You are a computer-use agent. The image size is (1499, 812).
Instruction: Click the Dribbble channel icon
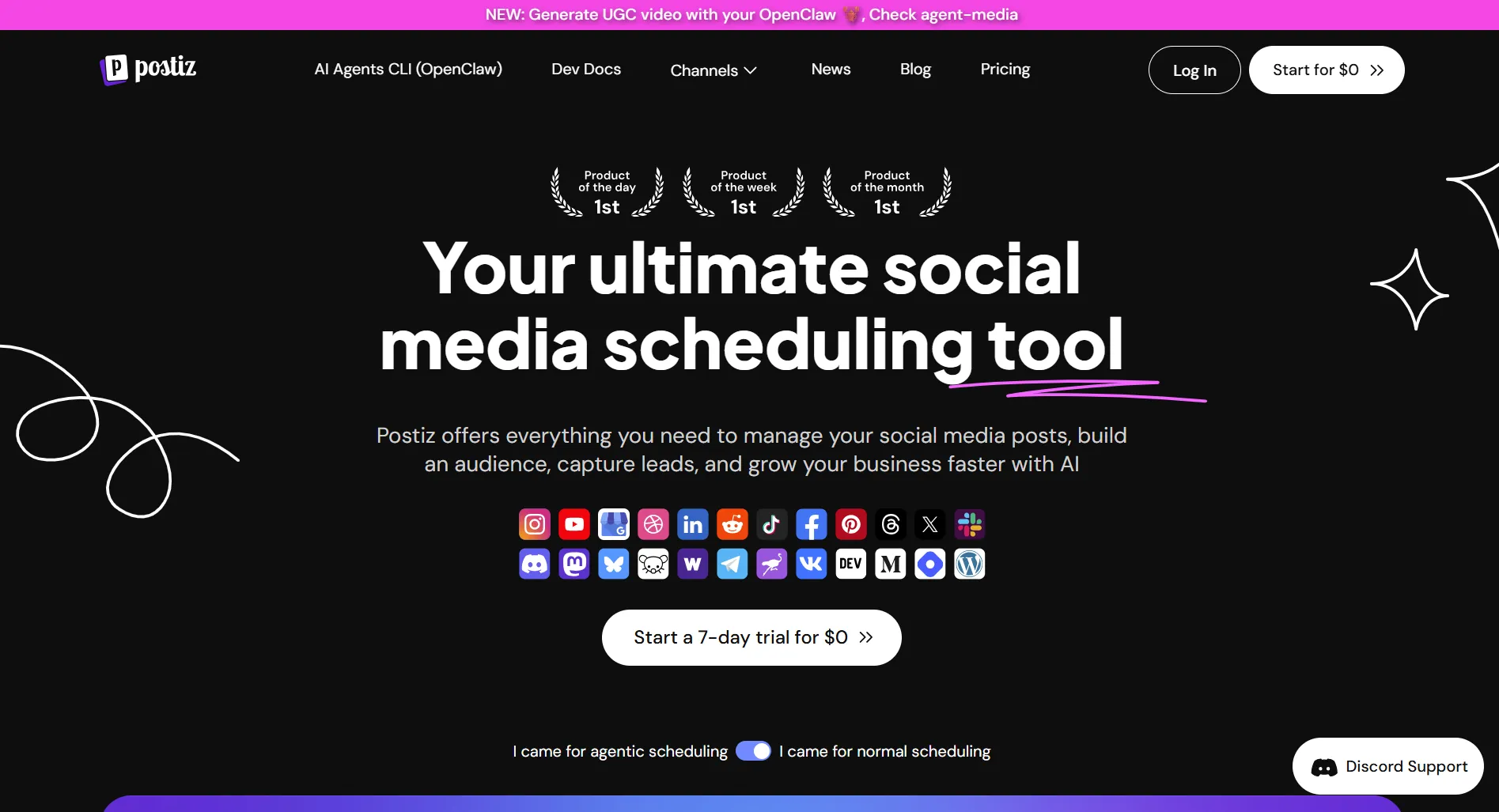pyautogui.click(x=653, y=524)
